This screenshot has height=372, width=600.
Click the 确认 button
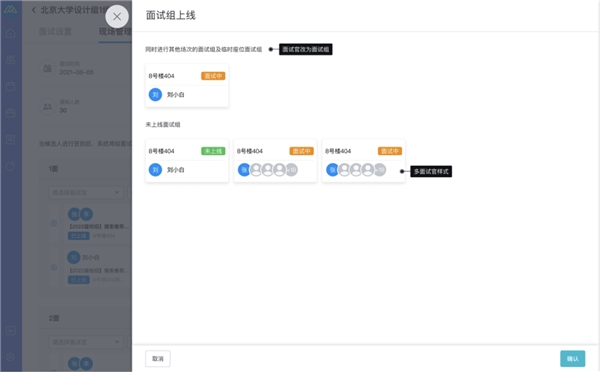[x=572, y=359]
